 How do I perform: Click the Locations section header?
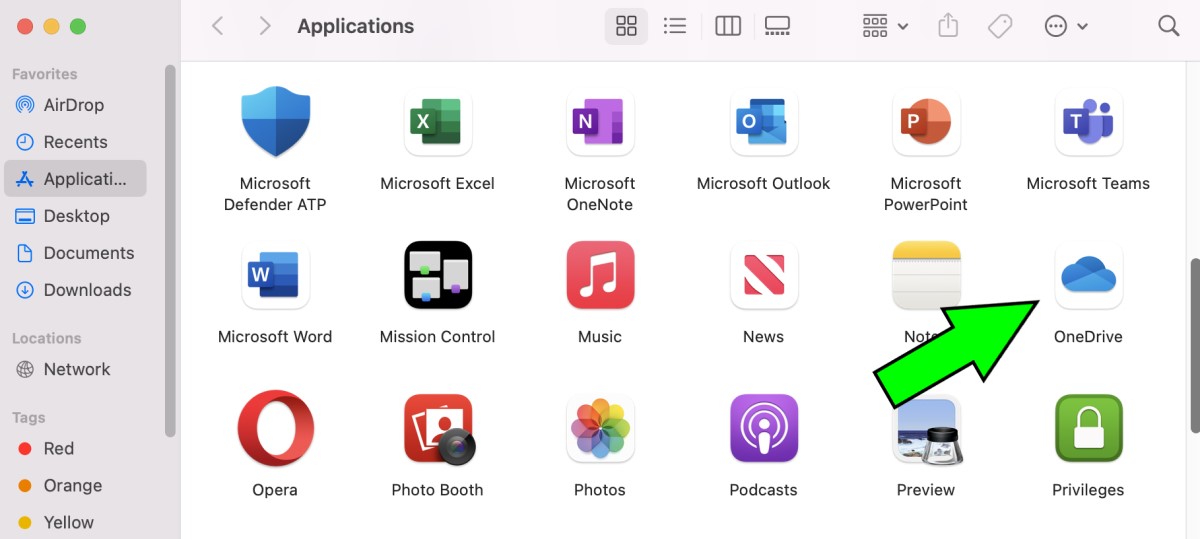tap(47, 338)
